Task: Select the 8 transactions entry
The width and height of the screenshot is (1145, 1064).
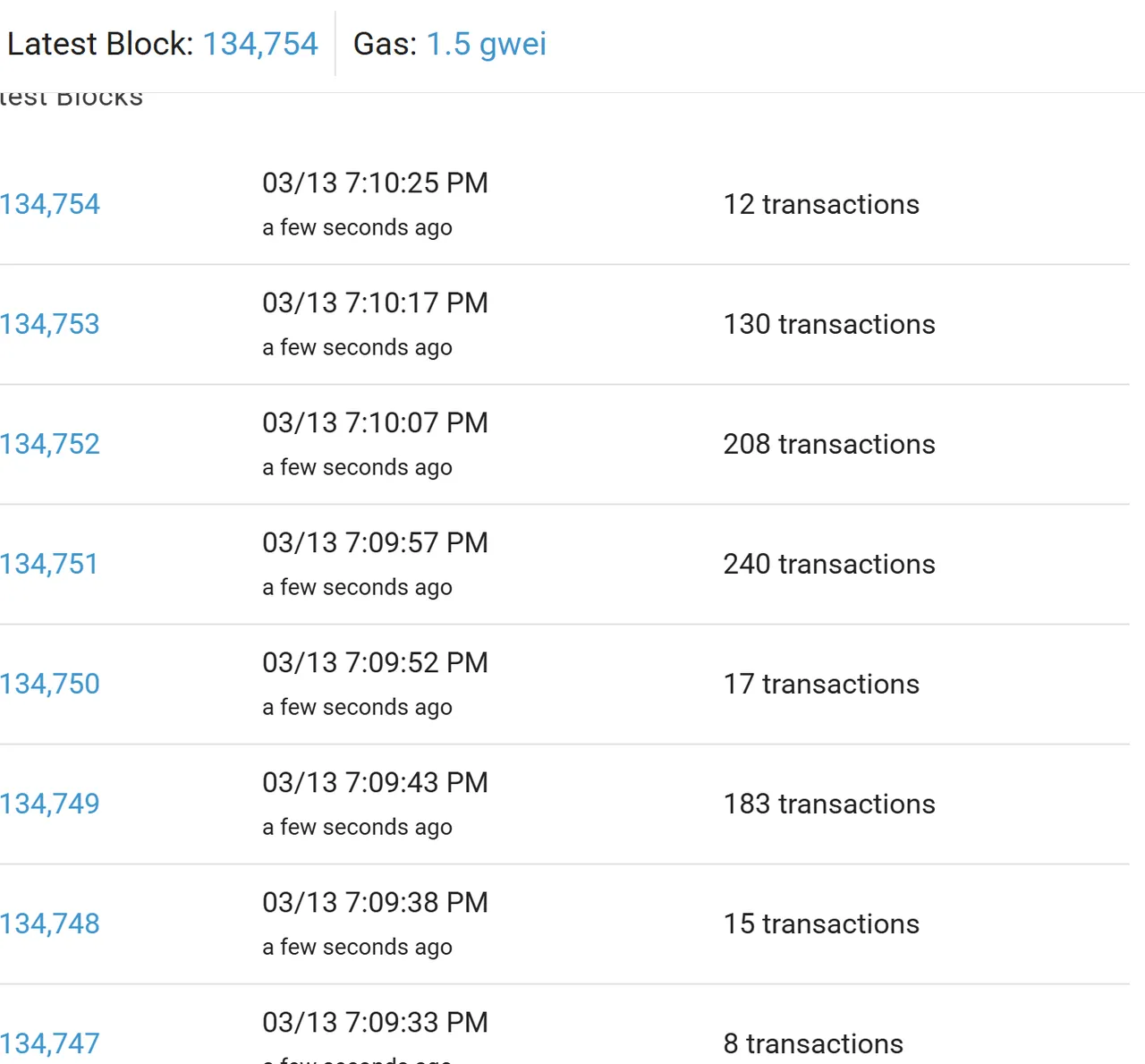Action: [x=813, y=1043]
